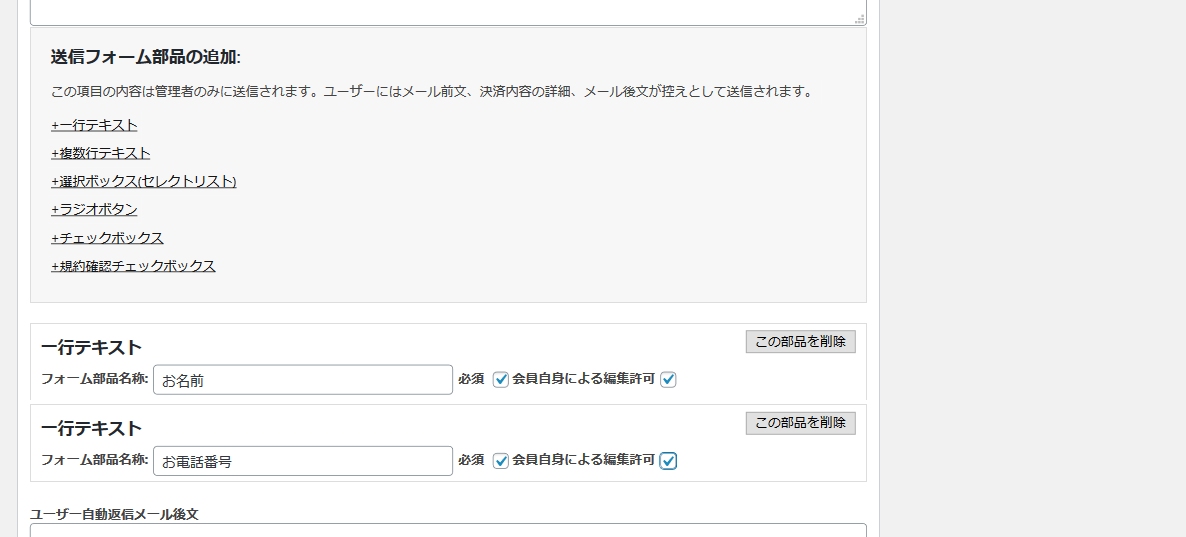Click the ユーザー自動返信メール後文 text area

point(448,530)
